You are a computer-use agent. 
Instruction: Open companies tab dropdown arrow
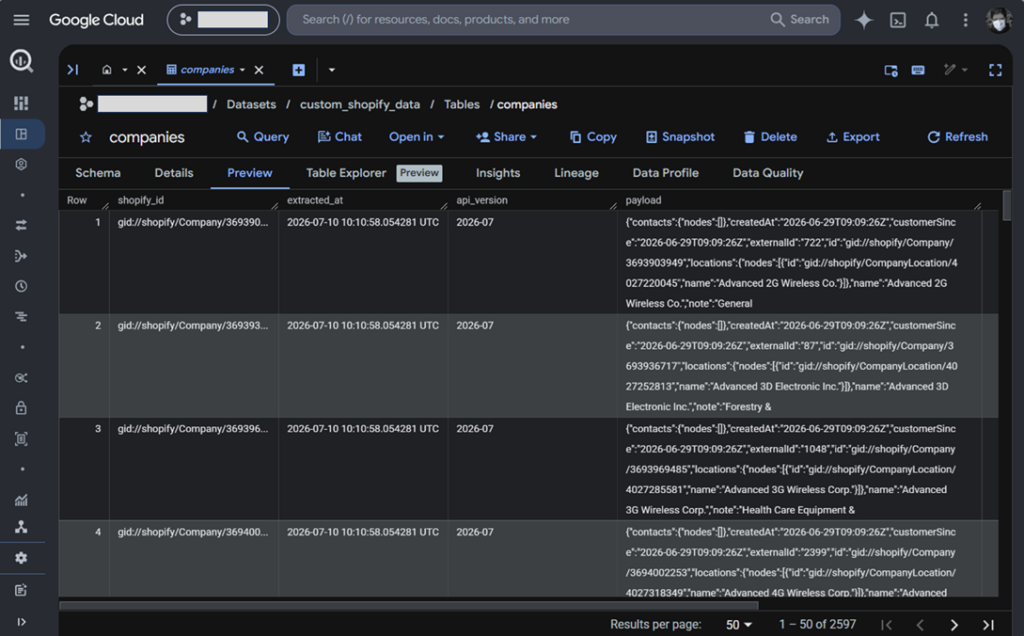tap(242, 70)
